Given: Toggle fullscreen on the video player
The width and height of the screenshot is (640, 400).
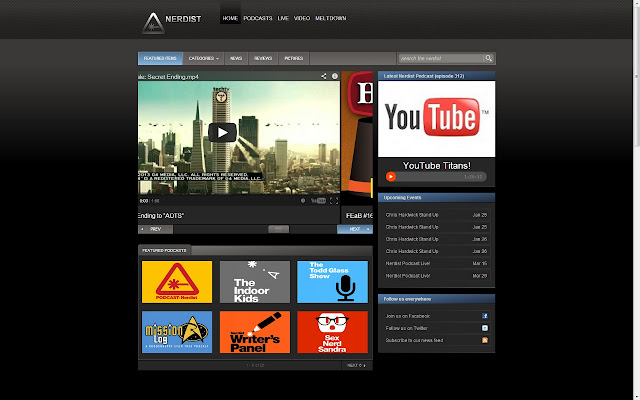Looking at the screenshot, I should pyautogui.click(x=334, y=201).
